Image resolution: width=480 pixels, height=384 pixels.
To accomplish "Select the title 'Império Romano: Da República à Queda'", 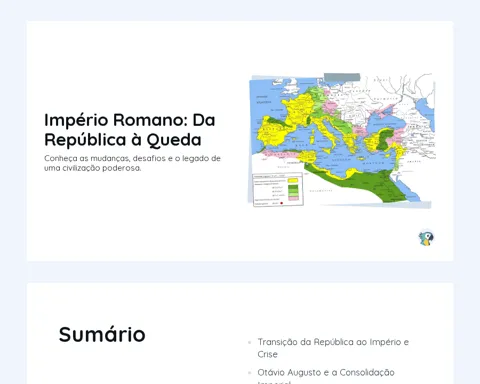I will 130,130.
